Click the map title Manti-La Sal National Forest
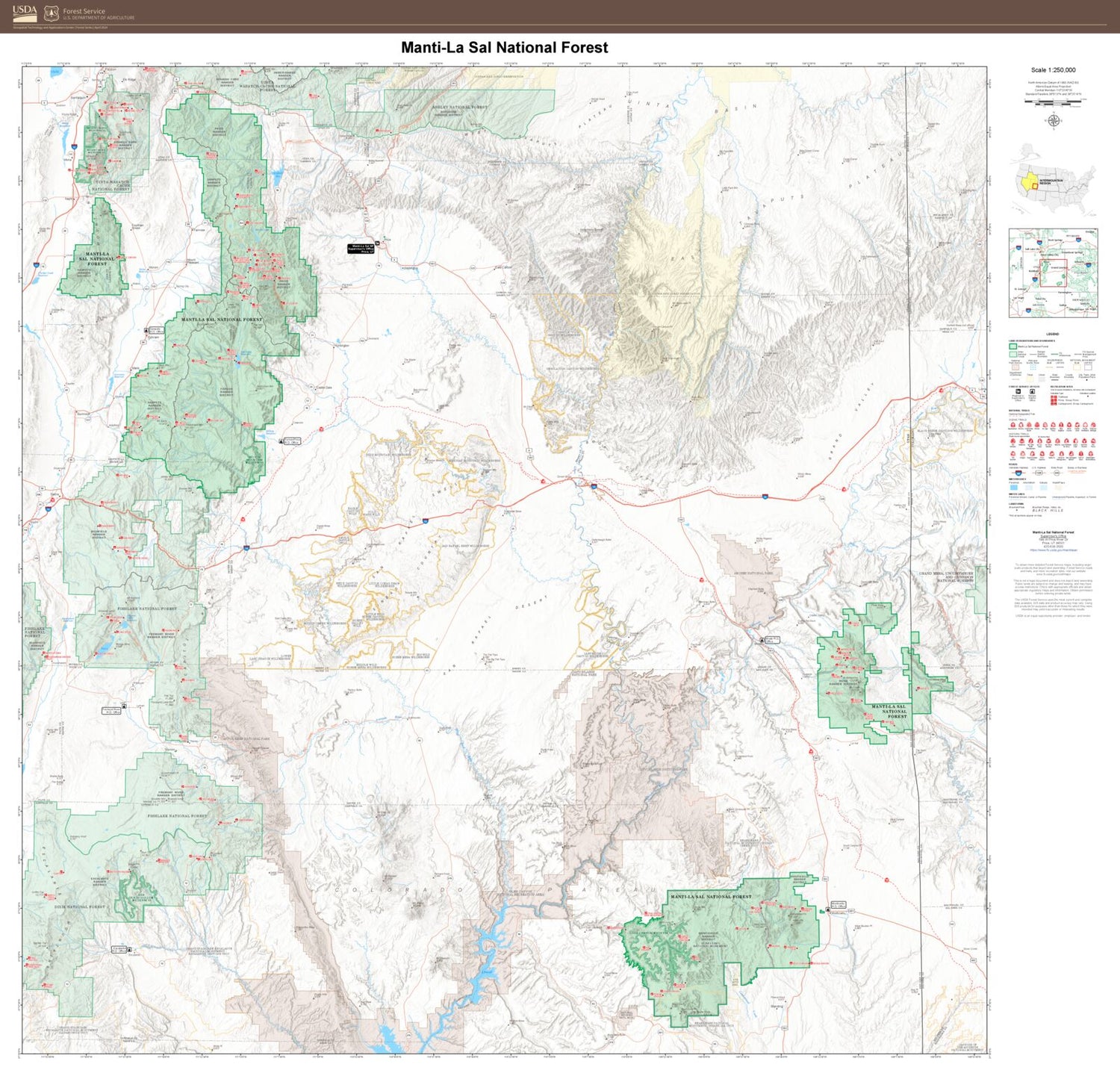The width and height of the screenshot is (1120, 1076). point(504,48)
